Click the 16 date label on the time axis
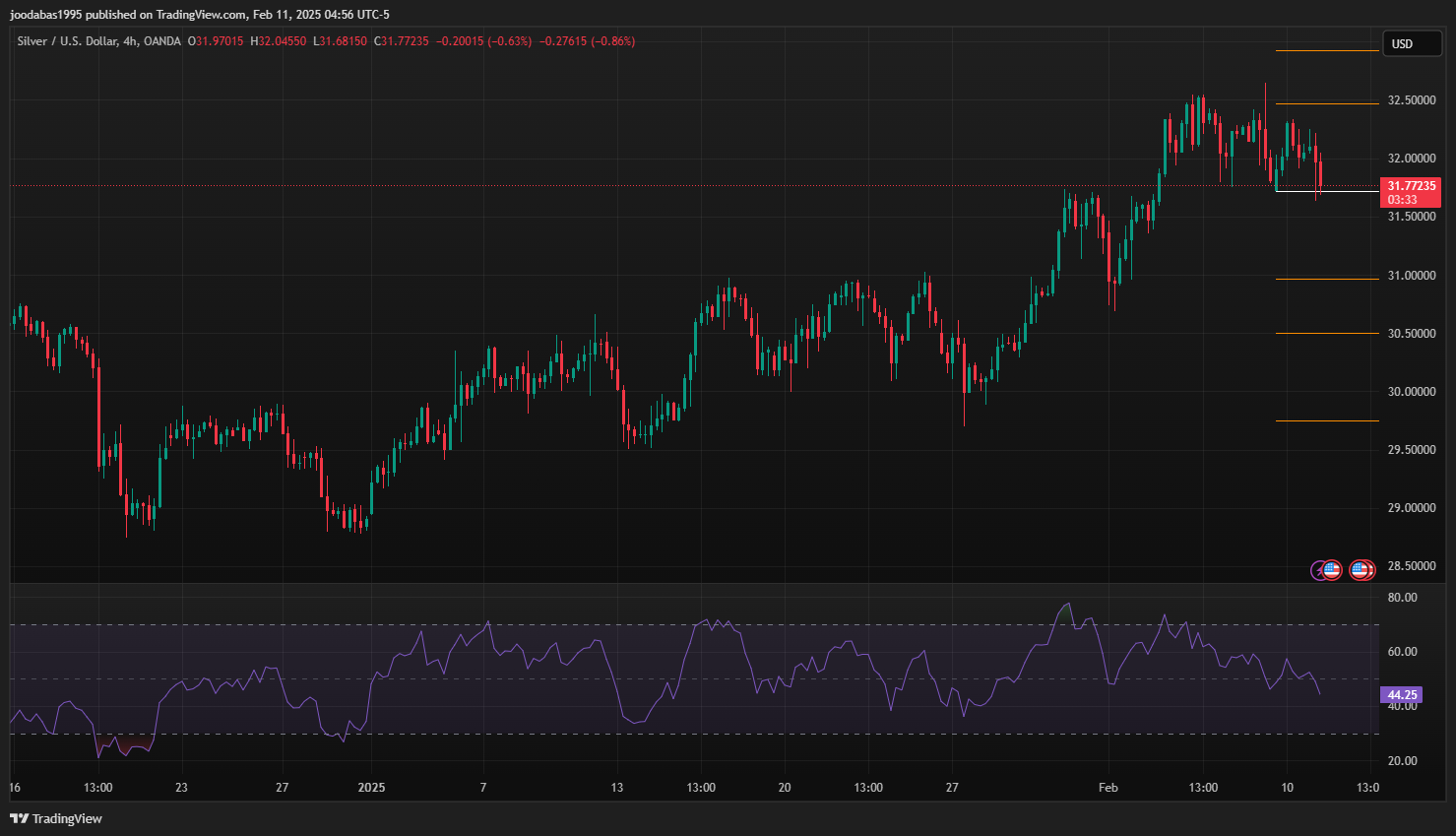The image size is (1456, 836). click(14, 788)
